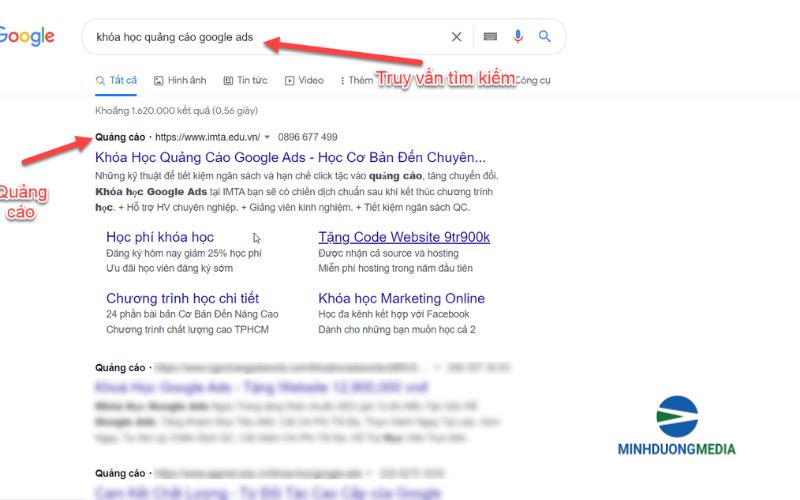Open the Công cụ tools option

point(533,80)
